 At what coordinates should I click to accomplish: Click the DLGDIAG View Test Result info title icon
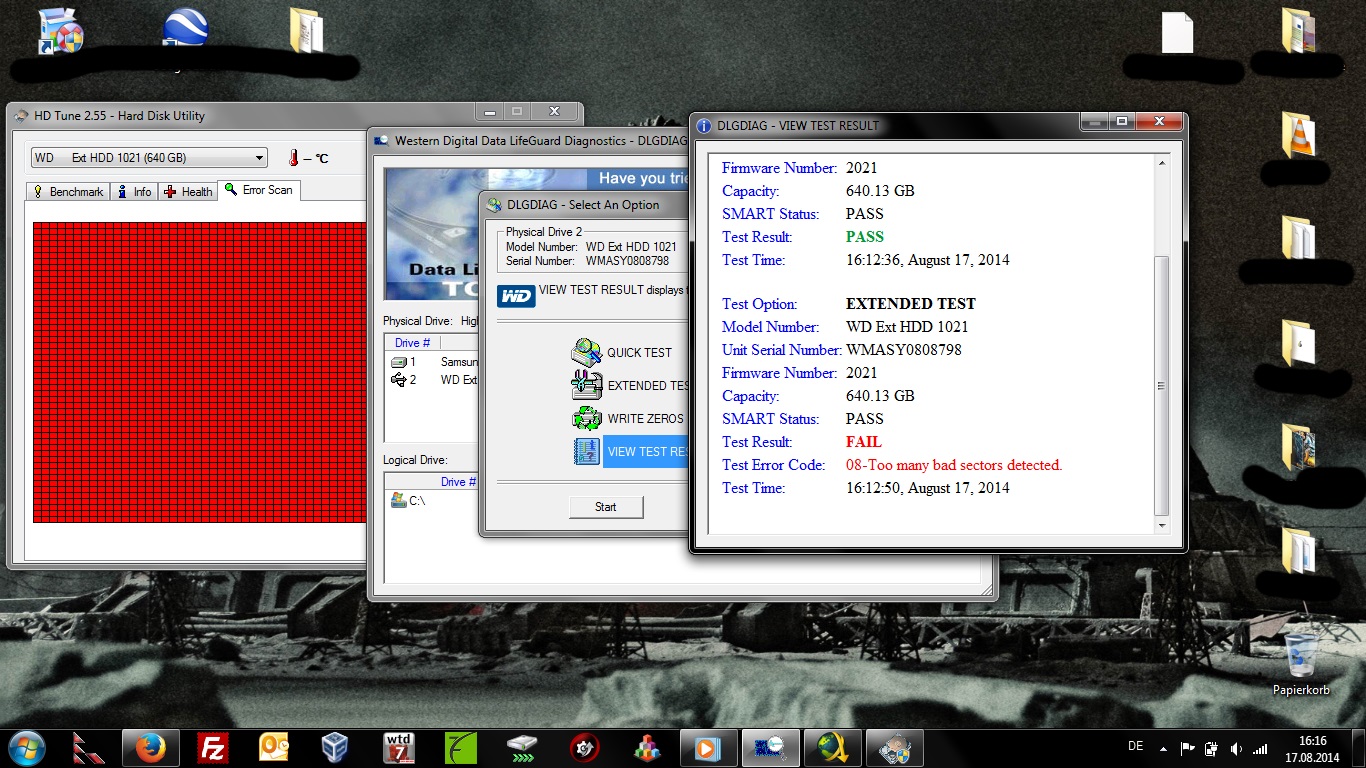pos(704,126)
